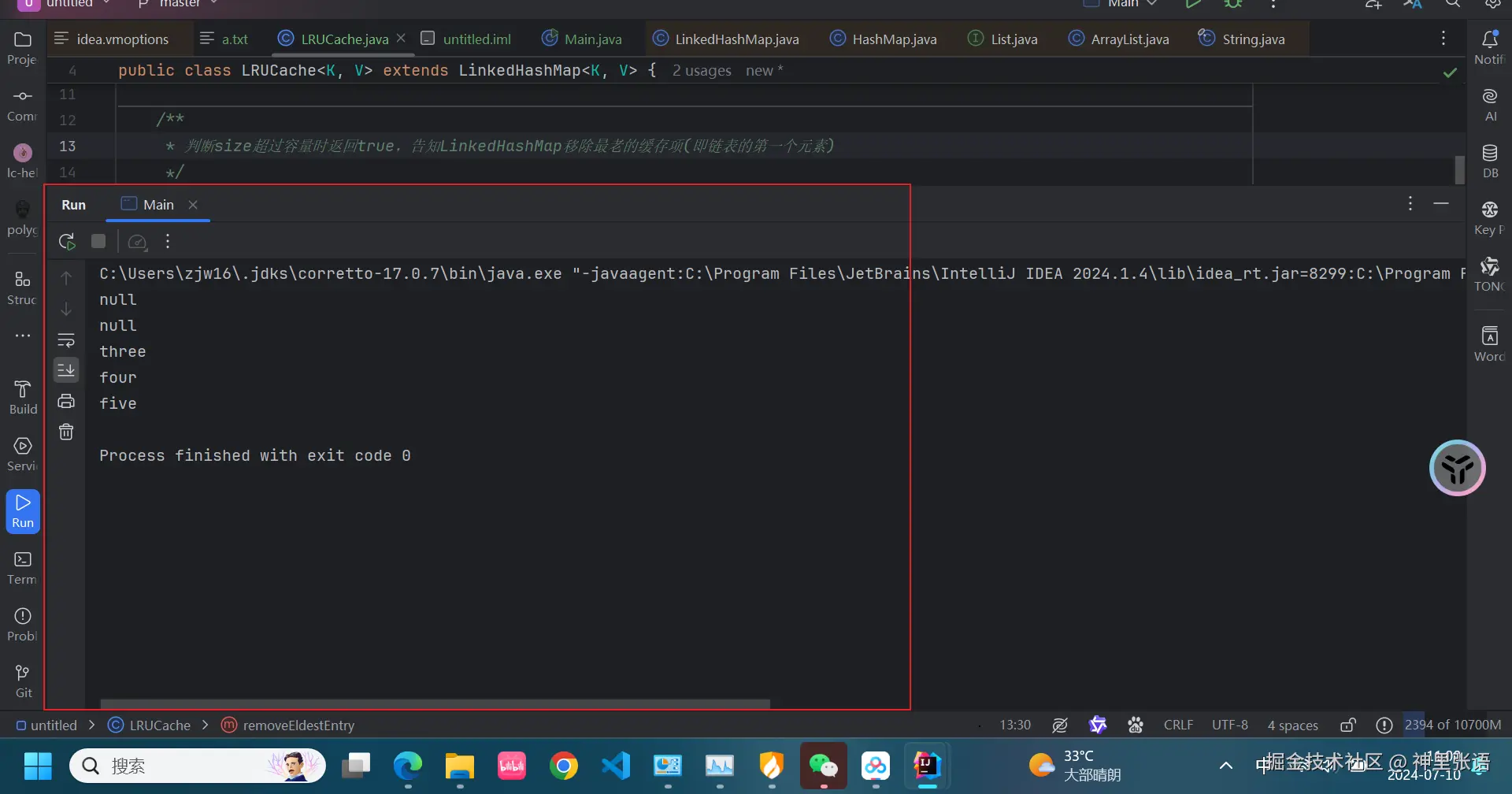Click the 13:30 line:column indicator

pos(1015,725)
